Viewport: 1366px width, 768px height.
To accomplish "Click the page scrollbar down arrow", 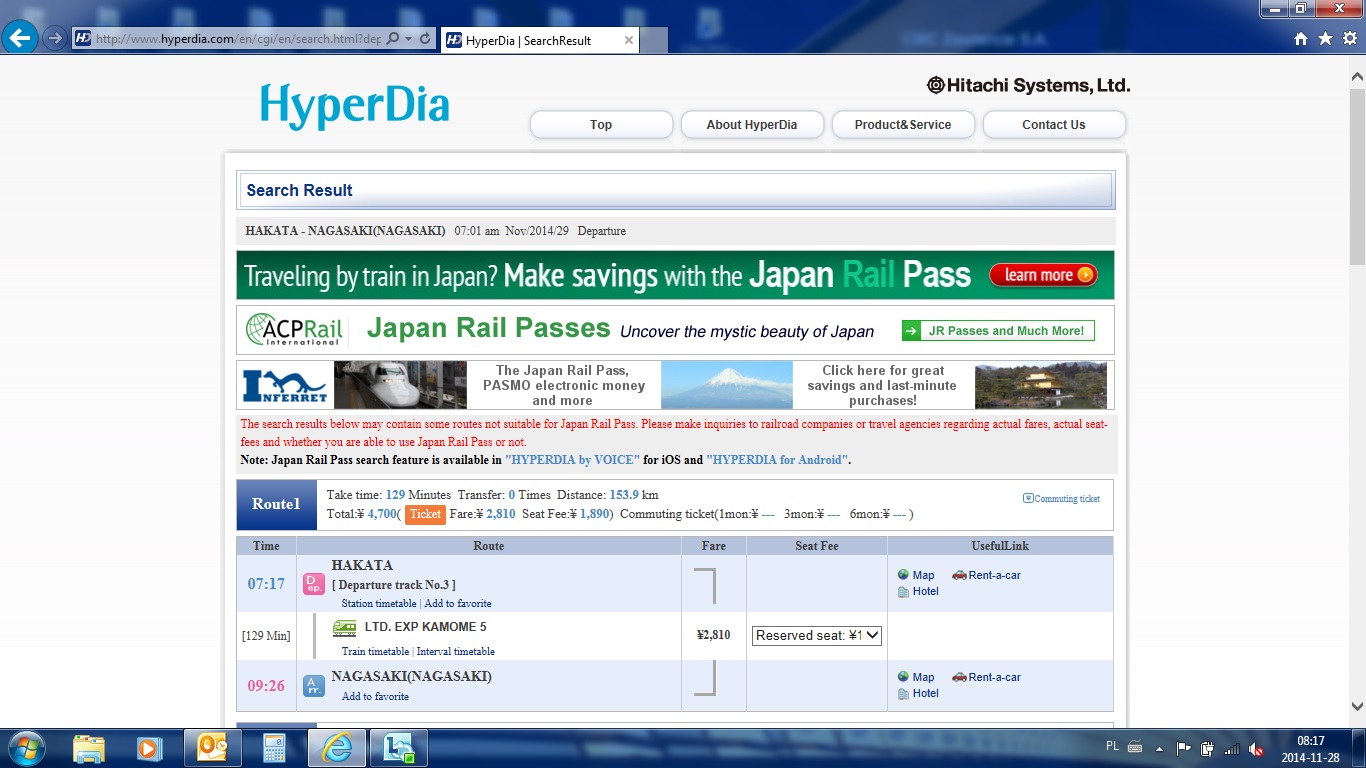I will pyautogui.click(x=1357, y=708).
